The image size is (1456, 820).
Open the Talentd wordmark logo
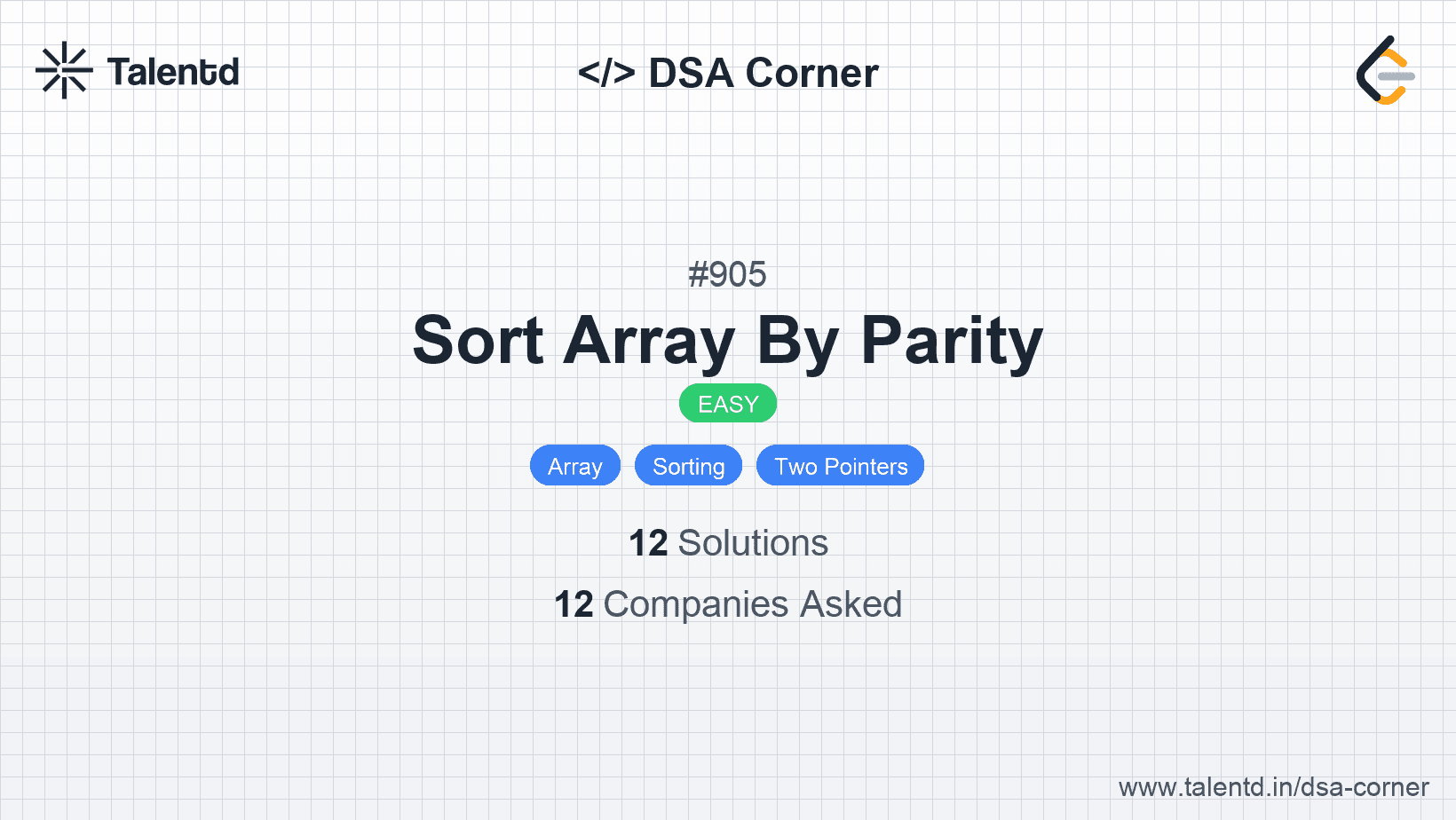pyautogui.click(x=173, y=71)
